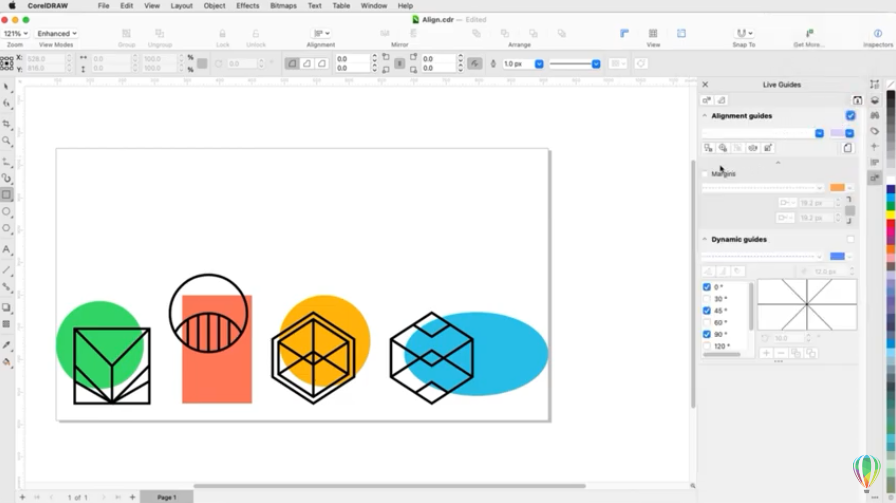Uncheck the 90° angle checkbox
The width and height of the screenshot is (896, 503).
pos(707,334)
